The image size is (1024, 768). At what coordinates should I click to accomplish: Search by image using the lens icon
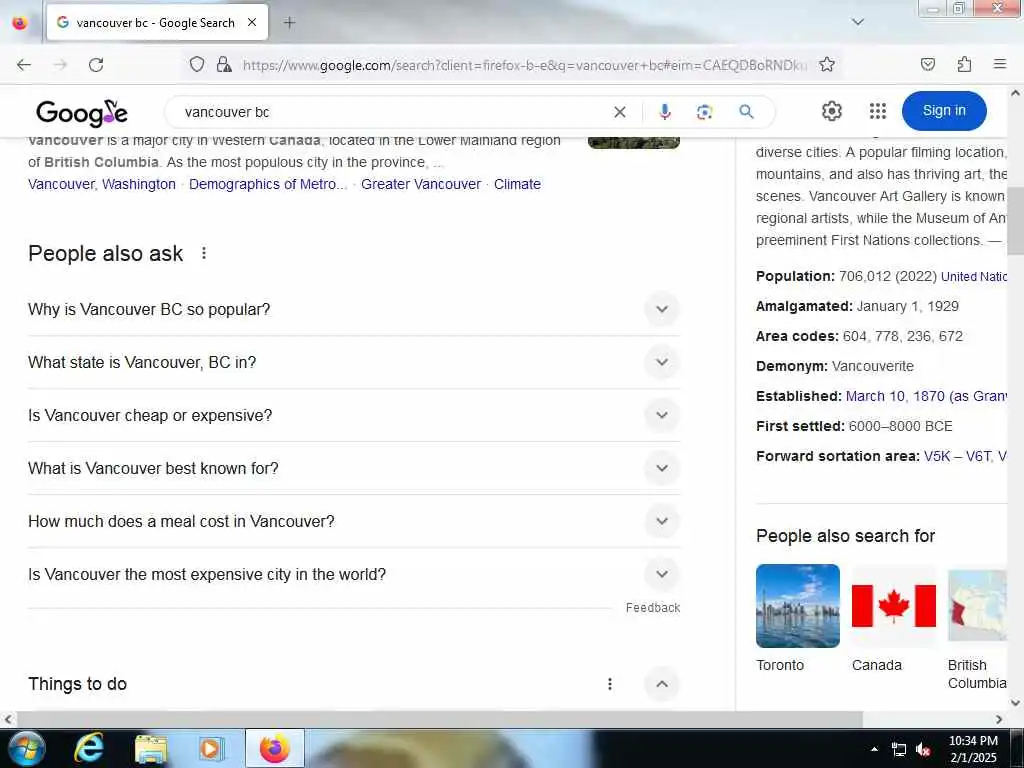[x=704, y=112]
